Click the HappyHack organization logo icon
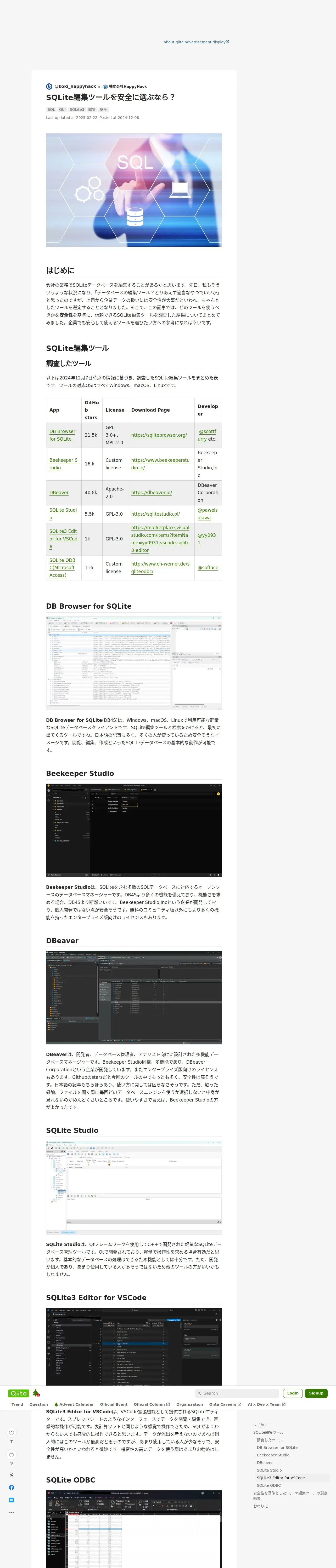This screenshot has height=1568, width=336. [x=105, y=87]
